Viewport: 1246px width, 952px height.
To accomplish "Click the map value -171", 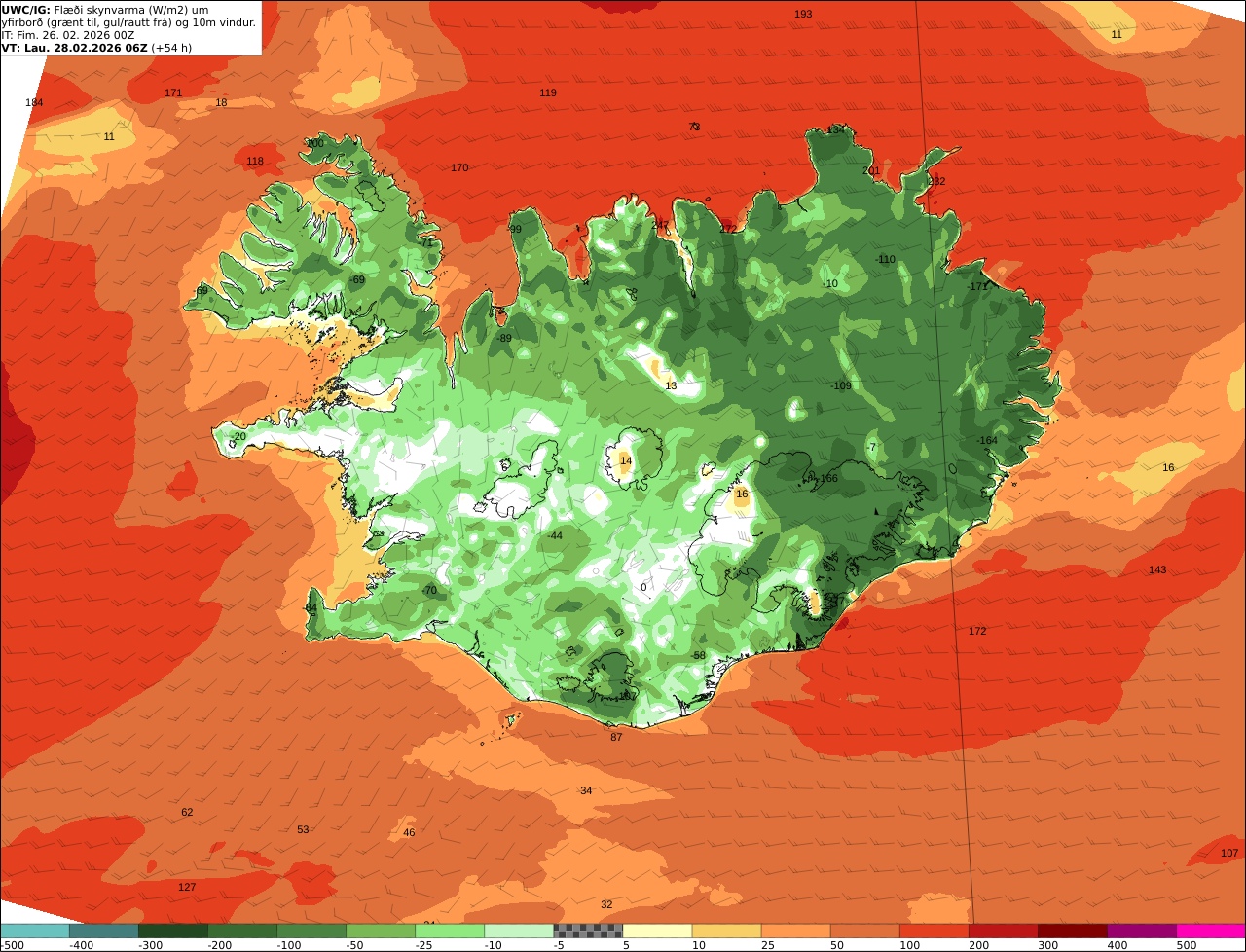I will click(x=977, y=286).
